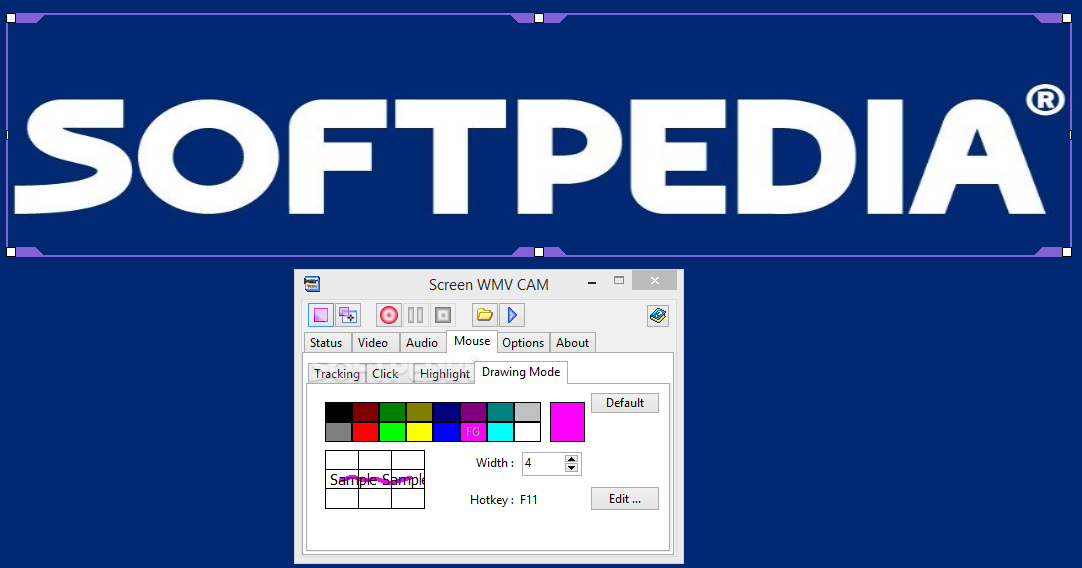
Task: Choose the window selection capture icon
Action: [348, 315]
